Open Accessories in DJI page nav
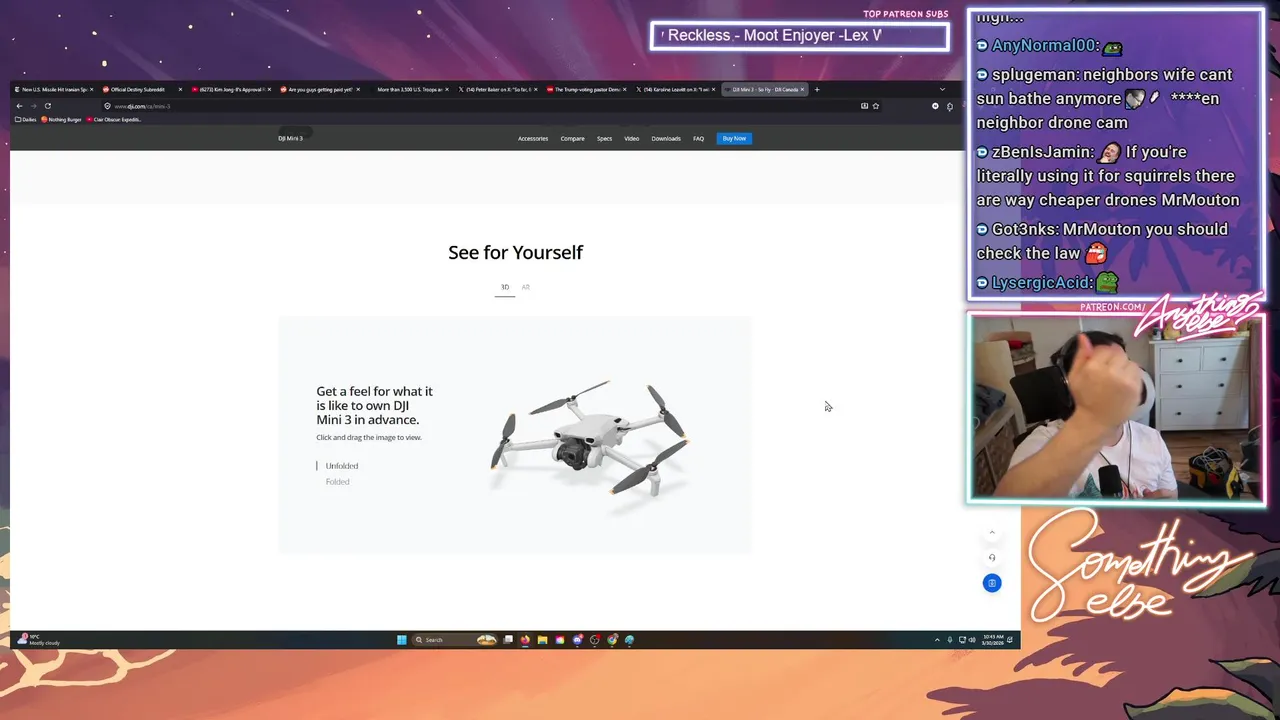 (x=533, y=138)
